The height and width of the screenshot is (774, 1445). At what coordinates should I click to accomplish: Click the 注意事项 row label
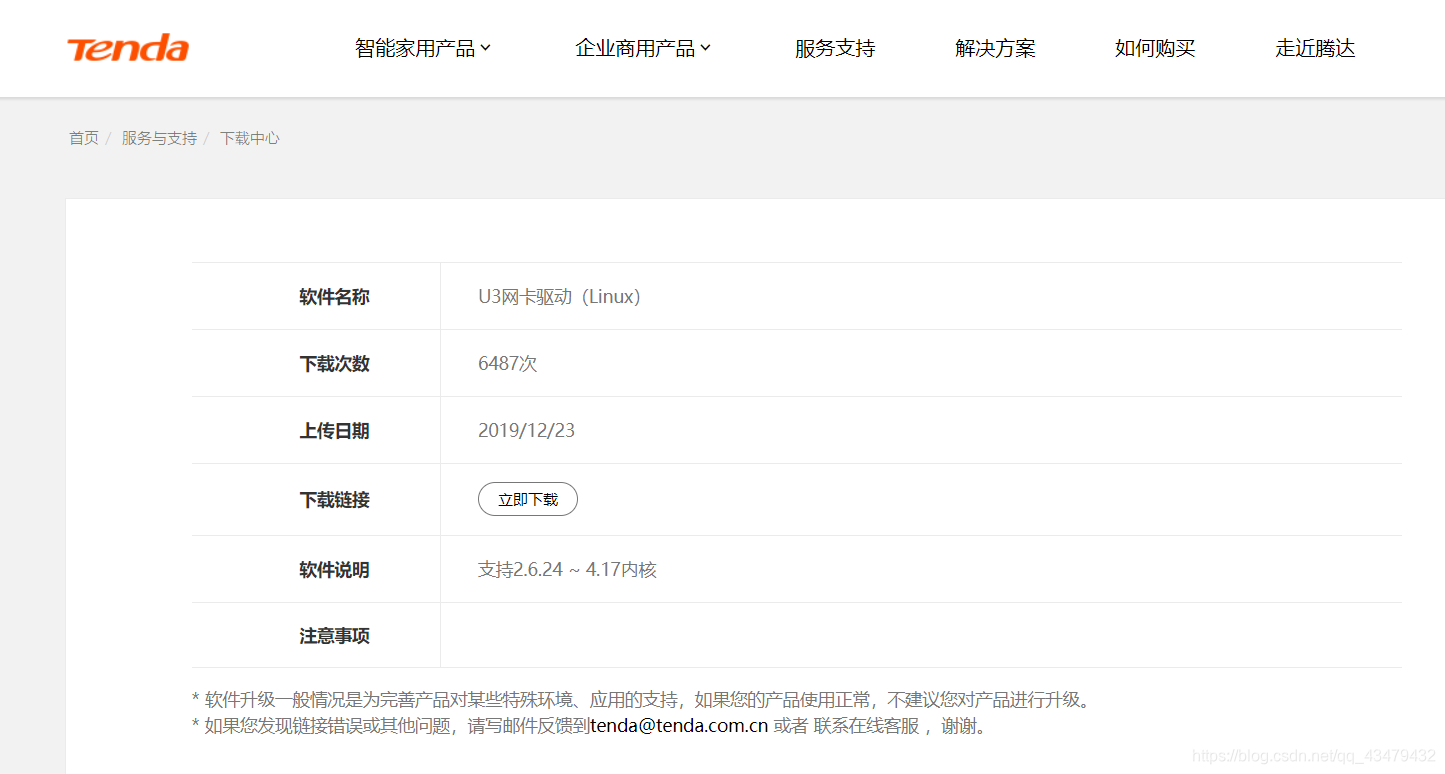(334, 636)
